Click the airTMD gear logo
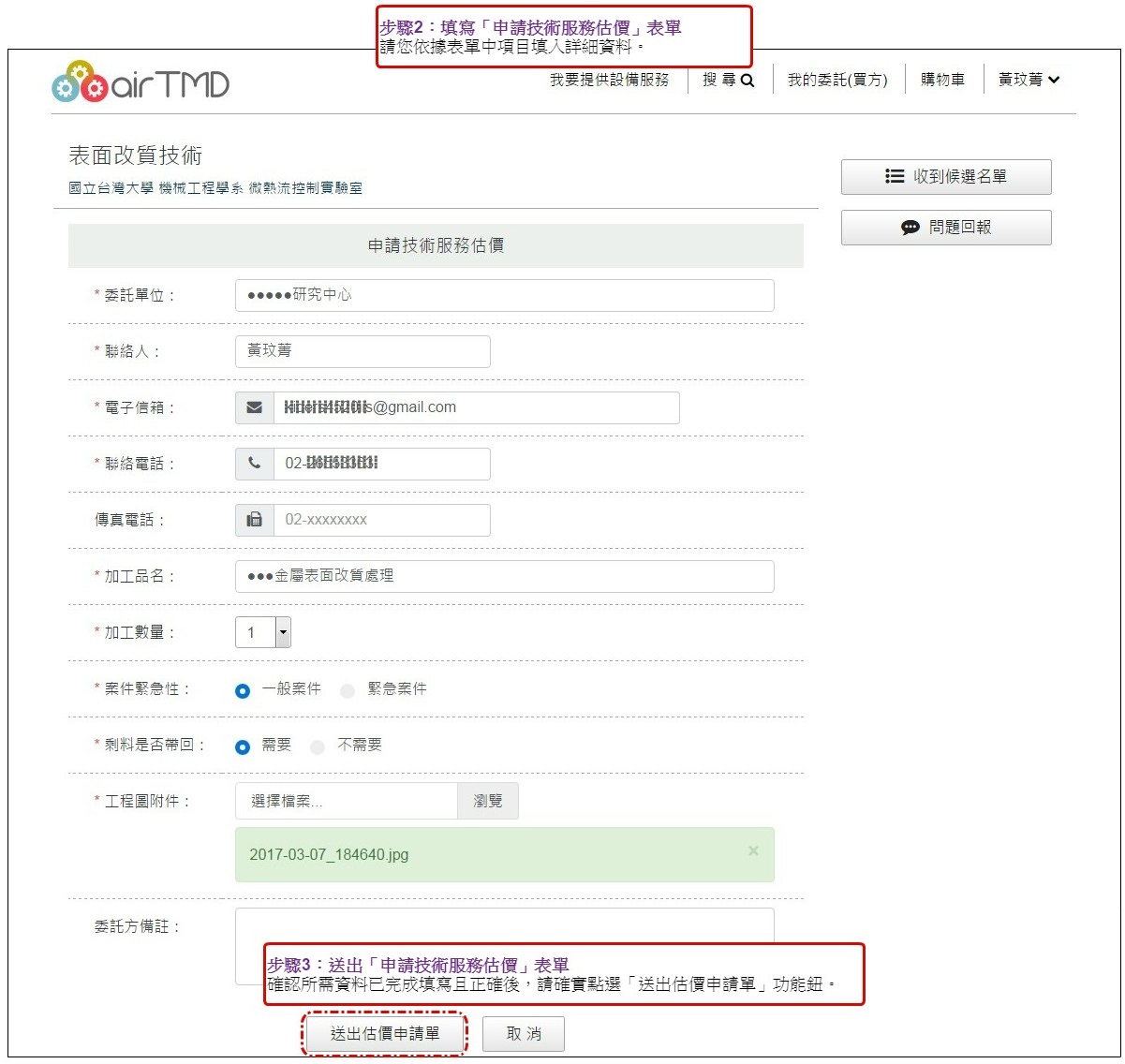This screenshot has width=1125, height=1064. 80,83
